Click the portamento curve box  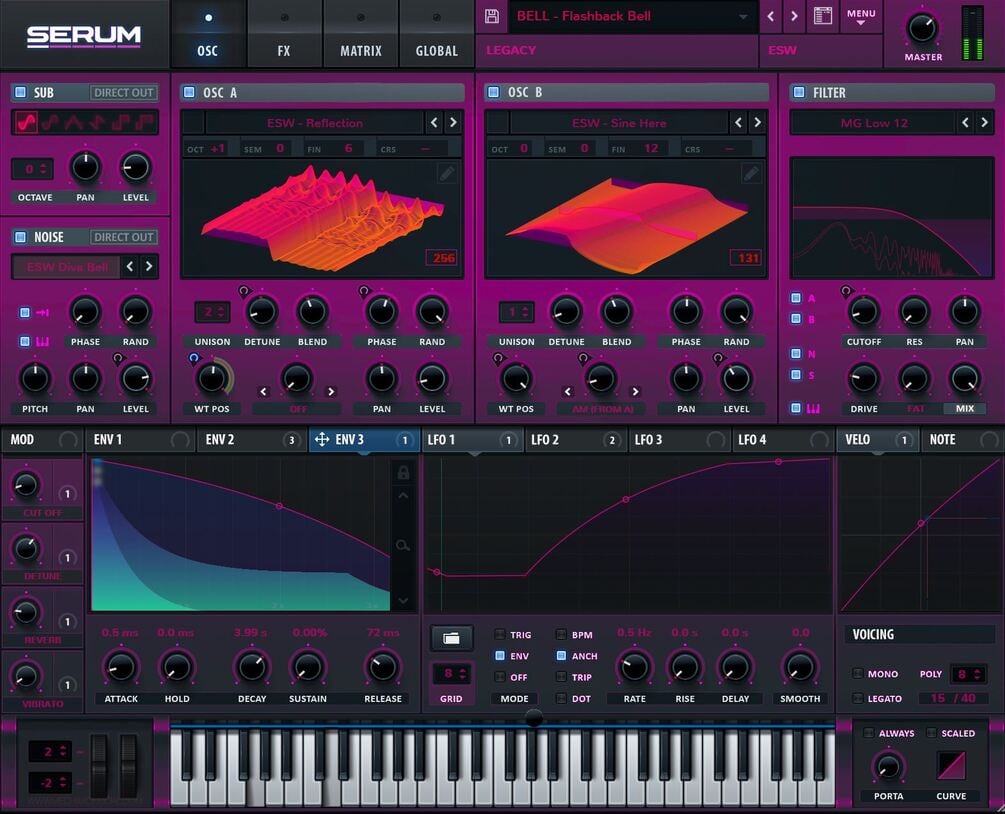click(951, 766)
